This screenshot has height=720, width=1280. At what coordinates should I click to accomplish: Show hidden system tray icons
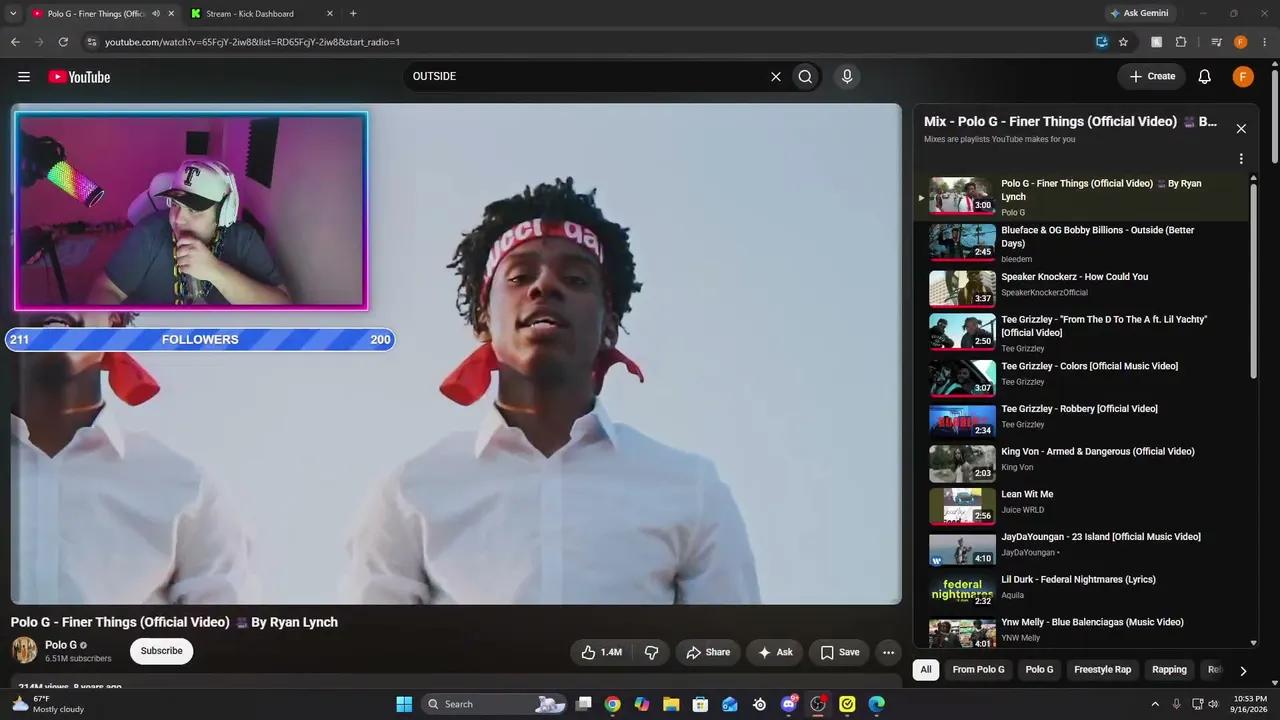1155,704
